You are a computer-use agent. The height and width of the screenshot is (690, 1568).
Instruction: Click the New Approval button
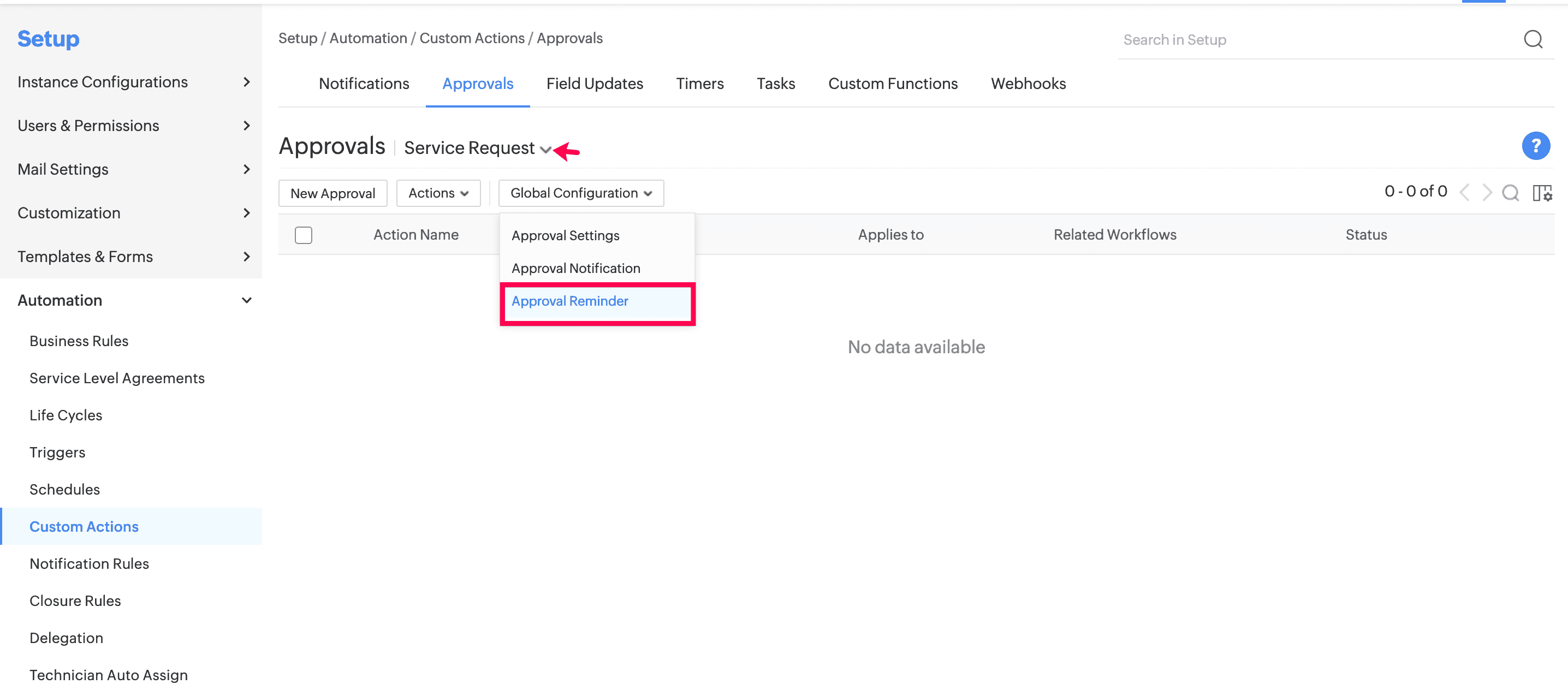[x=332, y=193]
